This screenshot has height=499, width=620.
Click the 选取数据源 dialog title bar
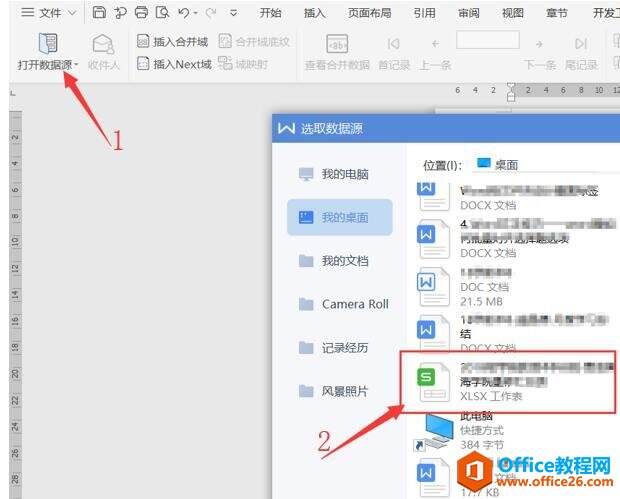pos(446,128)
